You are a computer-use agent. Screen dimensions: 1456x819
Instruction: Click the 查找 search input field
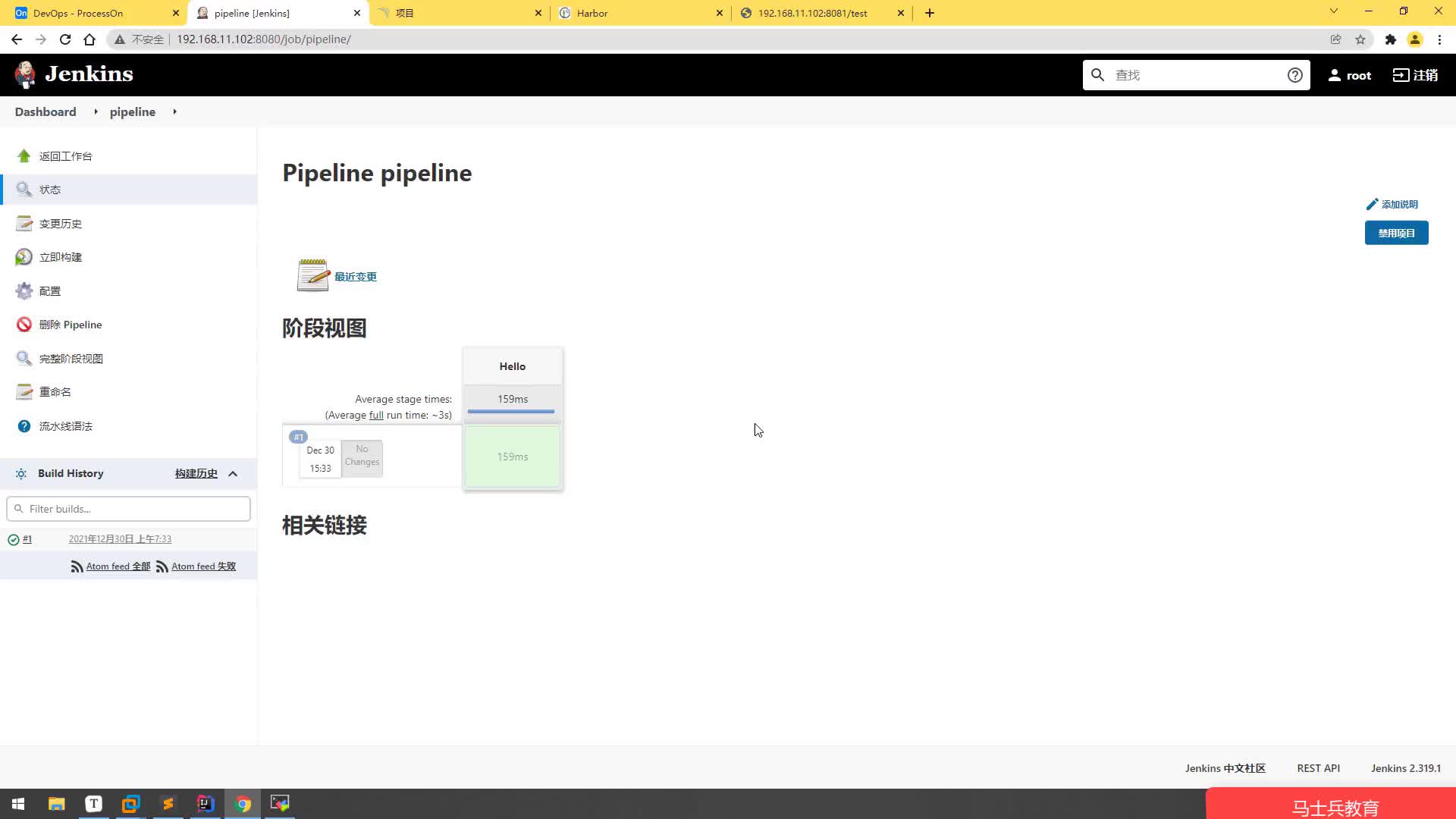coord(1197,75)
